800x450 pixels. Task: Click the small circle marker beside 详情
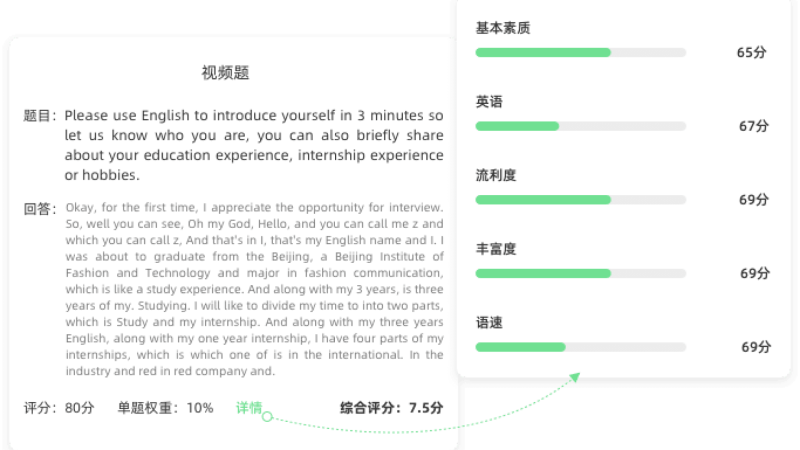[x=267, y=417]
